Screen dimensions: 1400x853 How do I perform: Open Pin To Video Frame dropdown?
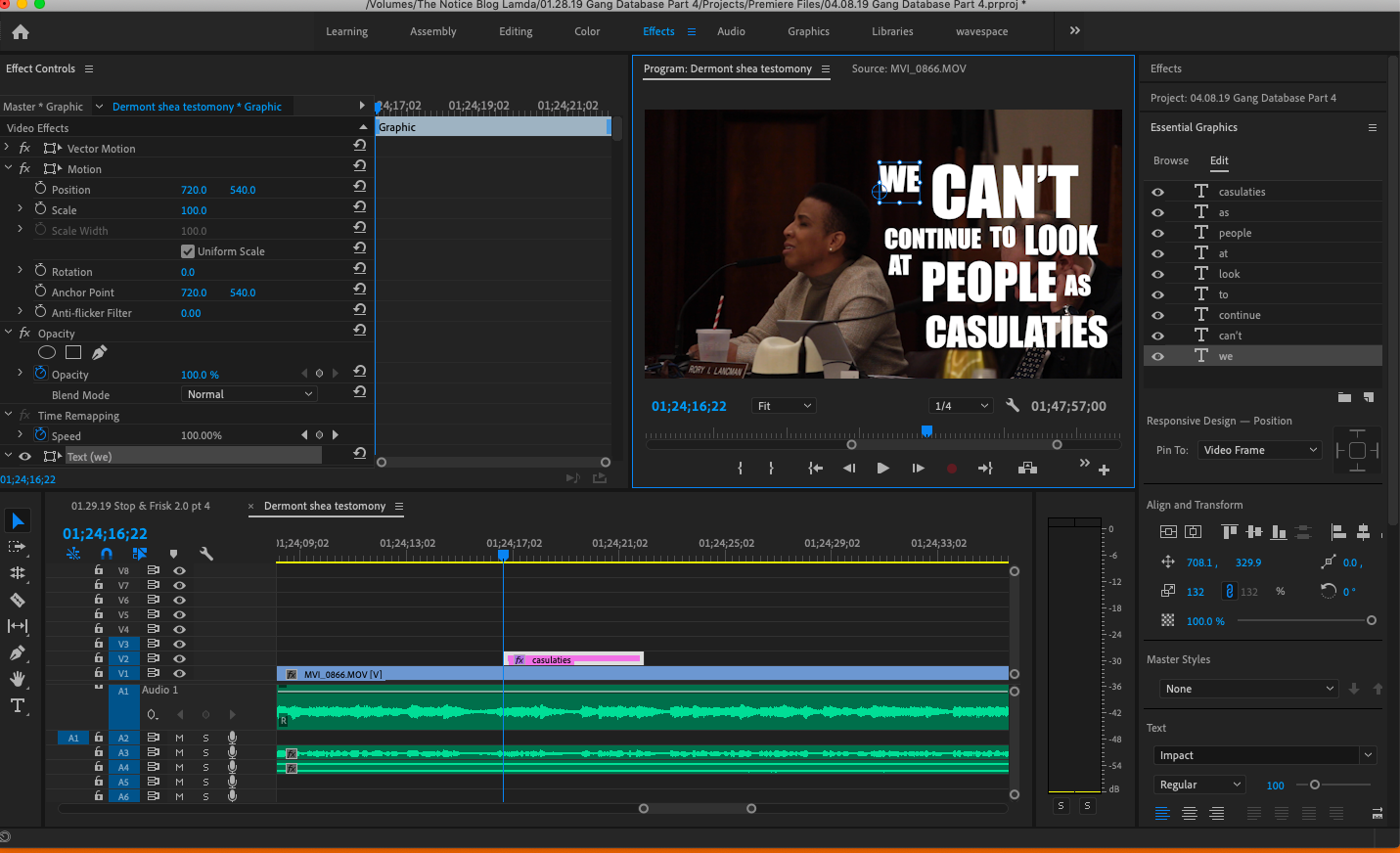click(x=1260, y=450)
